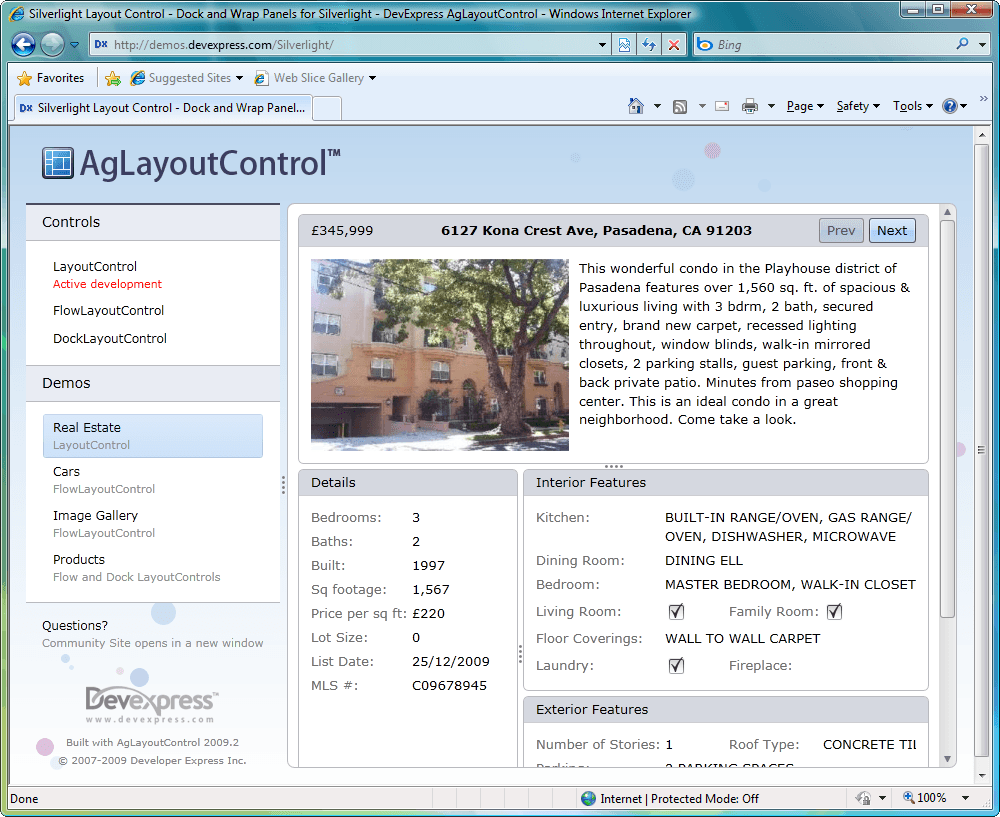Expand the zoom level dropdown arrow
The height and width of the screenshot is (817, 1000).
[966, 798]
